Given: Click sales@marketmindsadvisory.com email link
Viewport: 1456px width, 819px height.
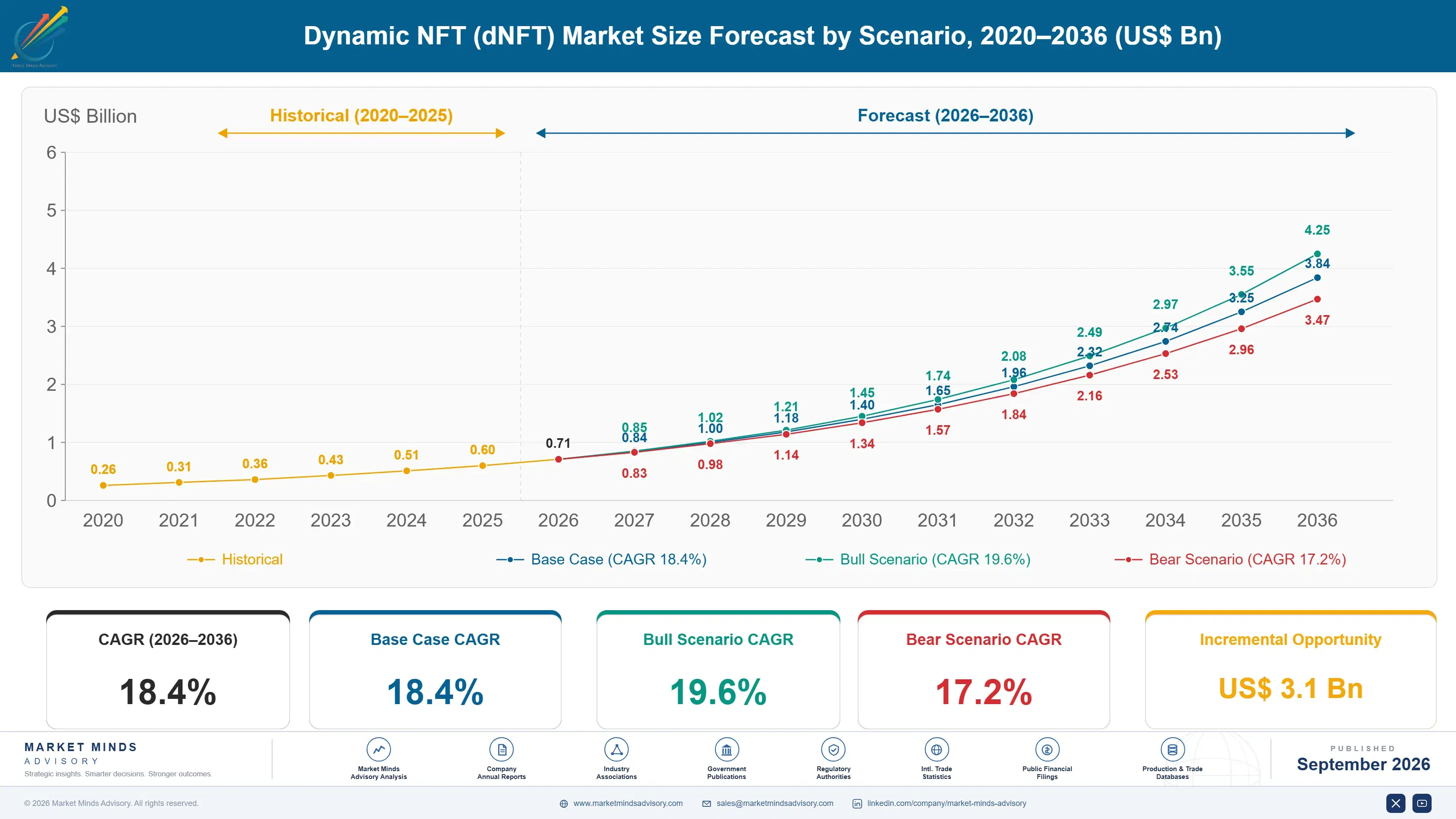Looking at the screenshot, I should coord(775,803).
